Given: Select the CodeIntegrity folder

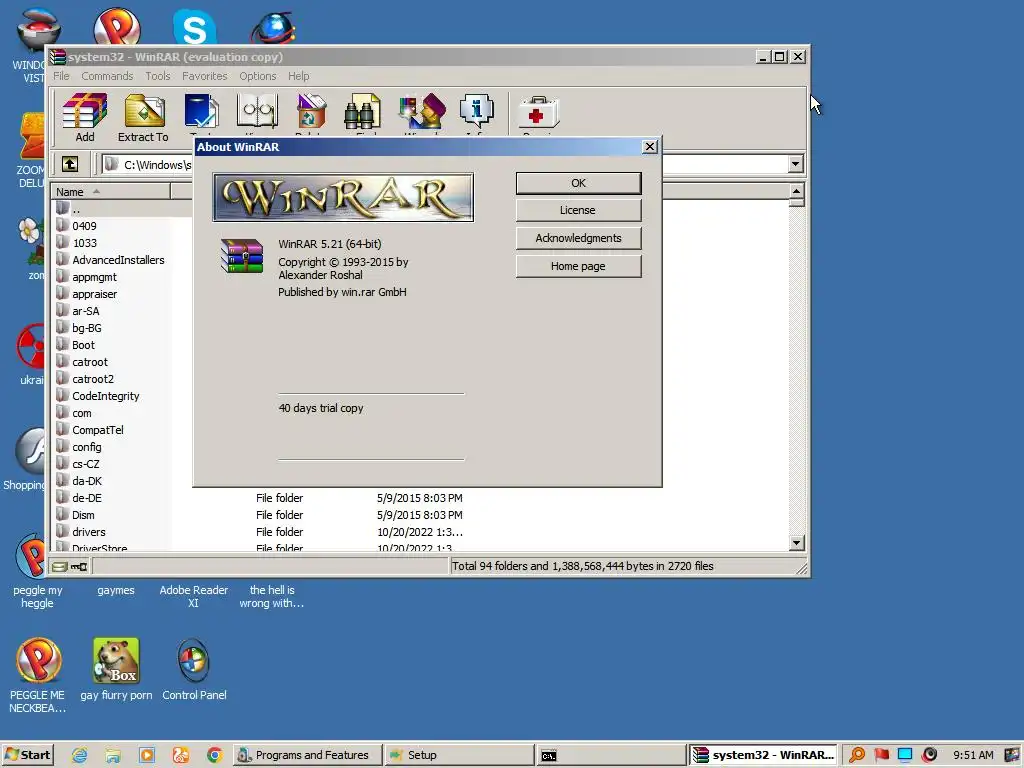Looking at the screenshot, I should click(x=105, y=396).
